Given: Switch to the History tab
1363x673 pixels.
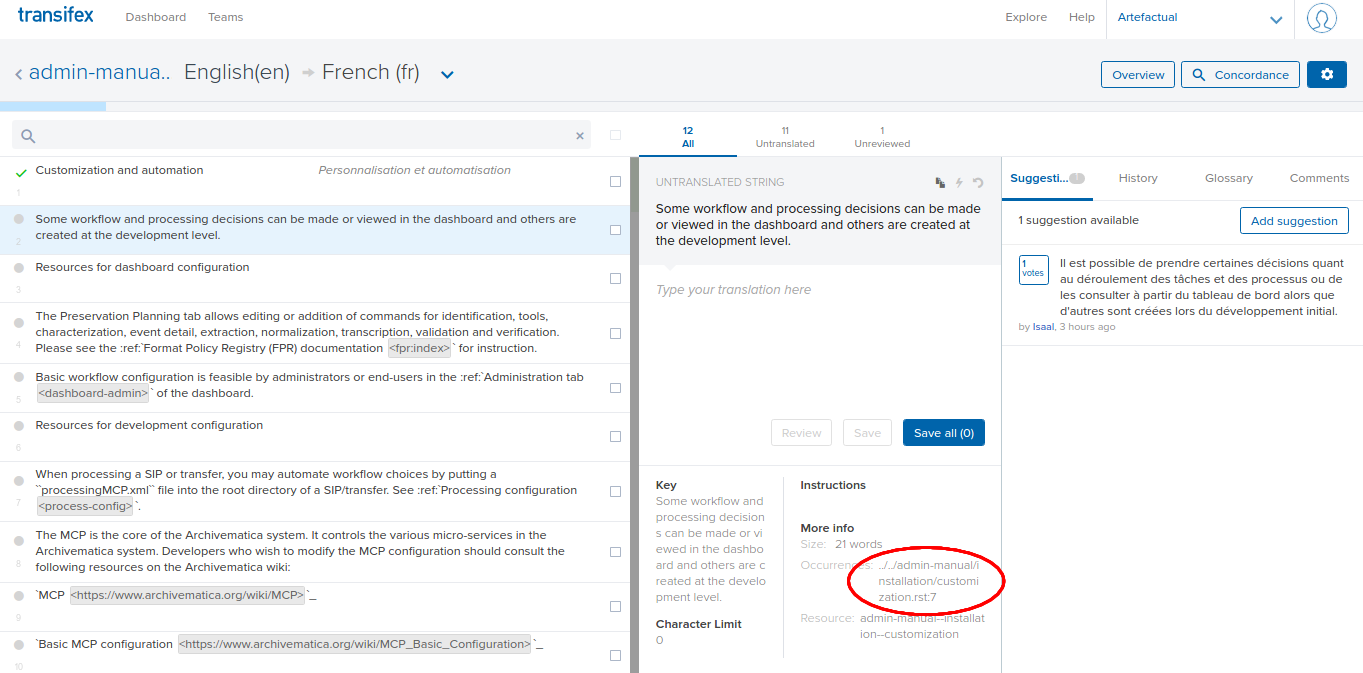Looking at the screenshot, I should [x=1137, y=178].
